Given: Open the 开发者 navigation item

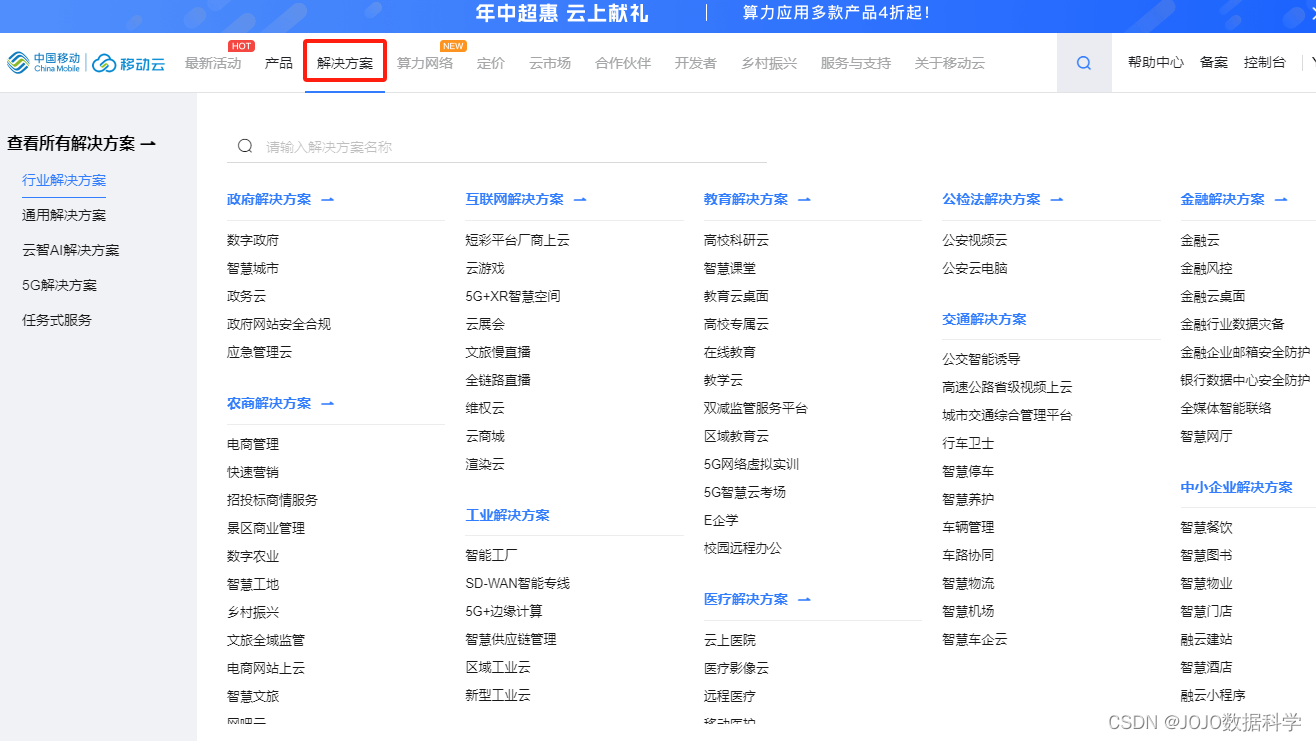Looking at the screenshot, I should [696, 63].
